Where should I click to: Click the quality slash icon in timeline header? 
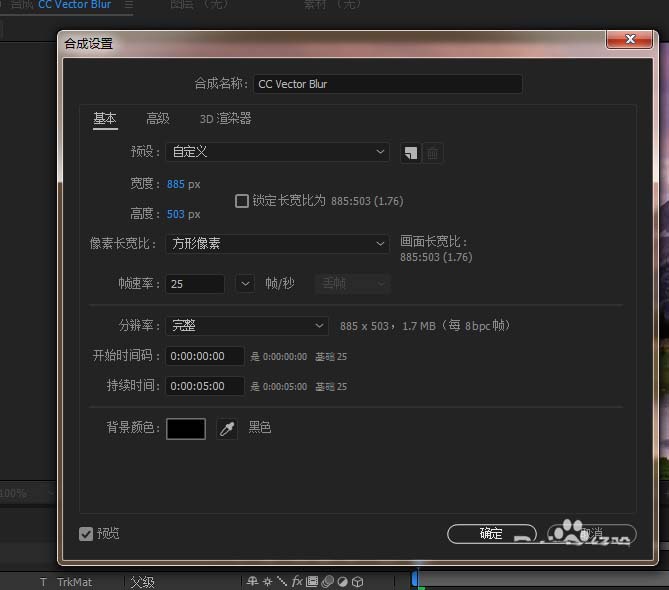(282, 581)
